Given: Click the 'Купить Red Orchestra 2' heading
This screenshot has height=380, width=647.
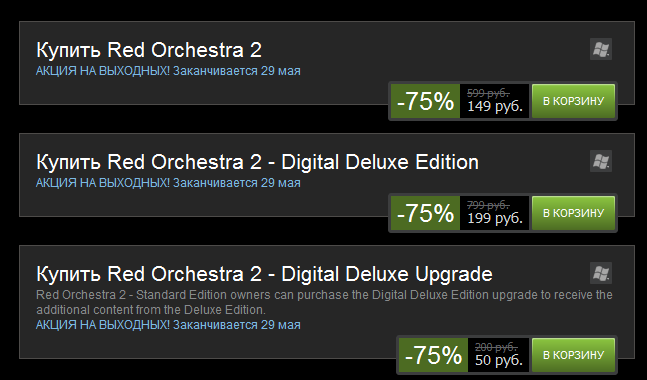Looking at the screenshot, I should (149, 50).
